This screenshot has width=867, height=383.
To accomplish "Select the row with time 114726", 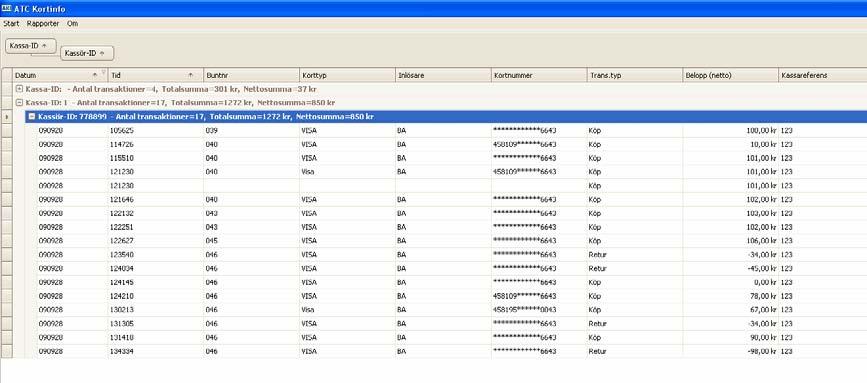I will coord(452,144).
